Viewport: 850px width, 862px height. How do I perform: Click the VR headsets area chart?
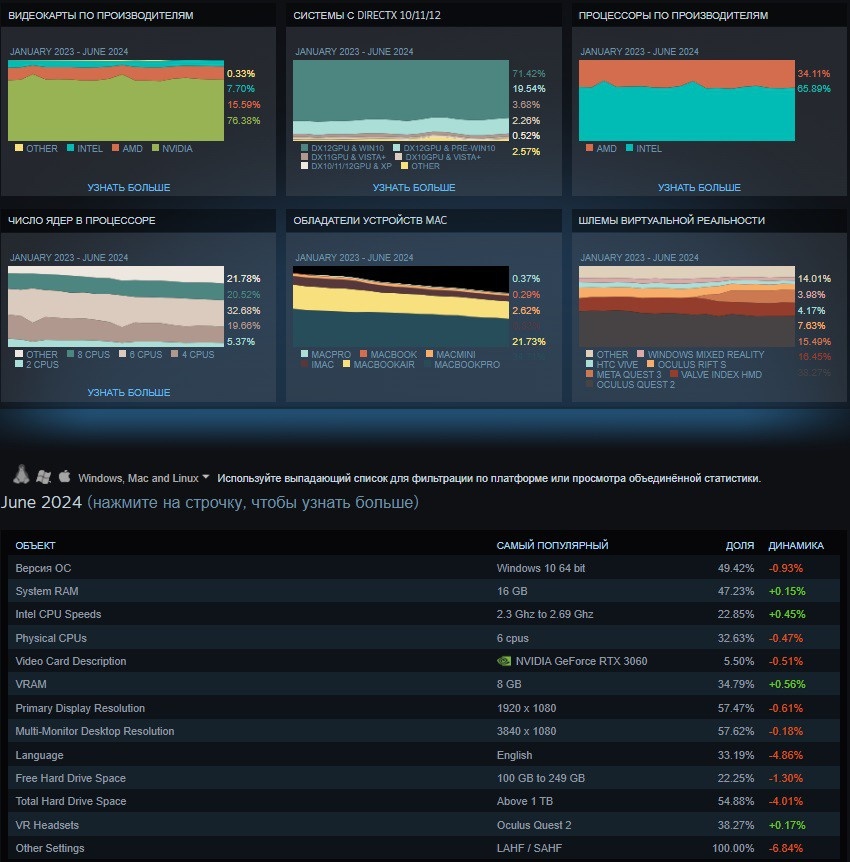point(687,306)
